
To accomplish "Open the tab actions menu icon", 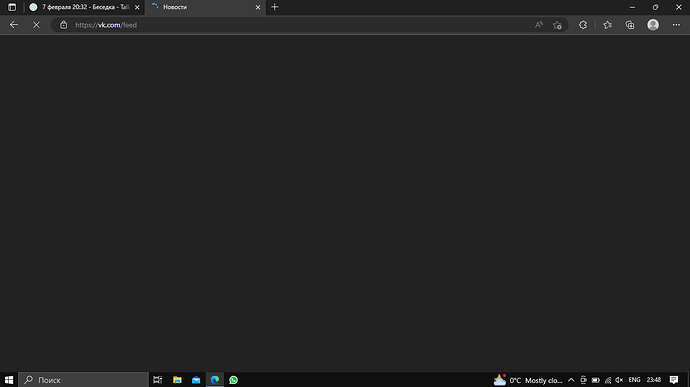I will pyautogui.click(x=12, y=7).
